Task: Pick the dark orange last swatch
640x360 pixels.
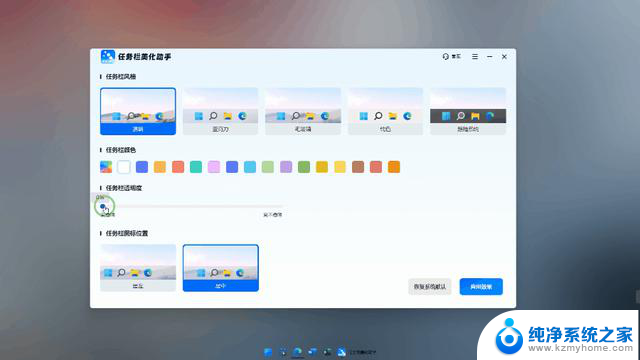Action: (394, 167)
